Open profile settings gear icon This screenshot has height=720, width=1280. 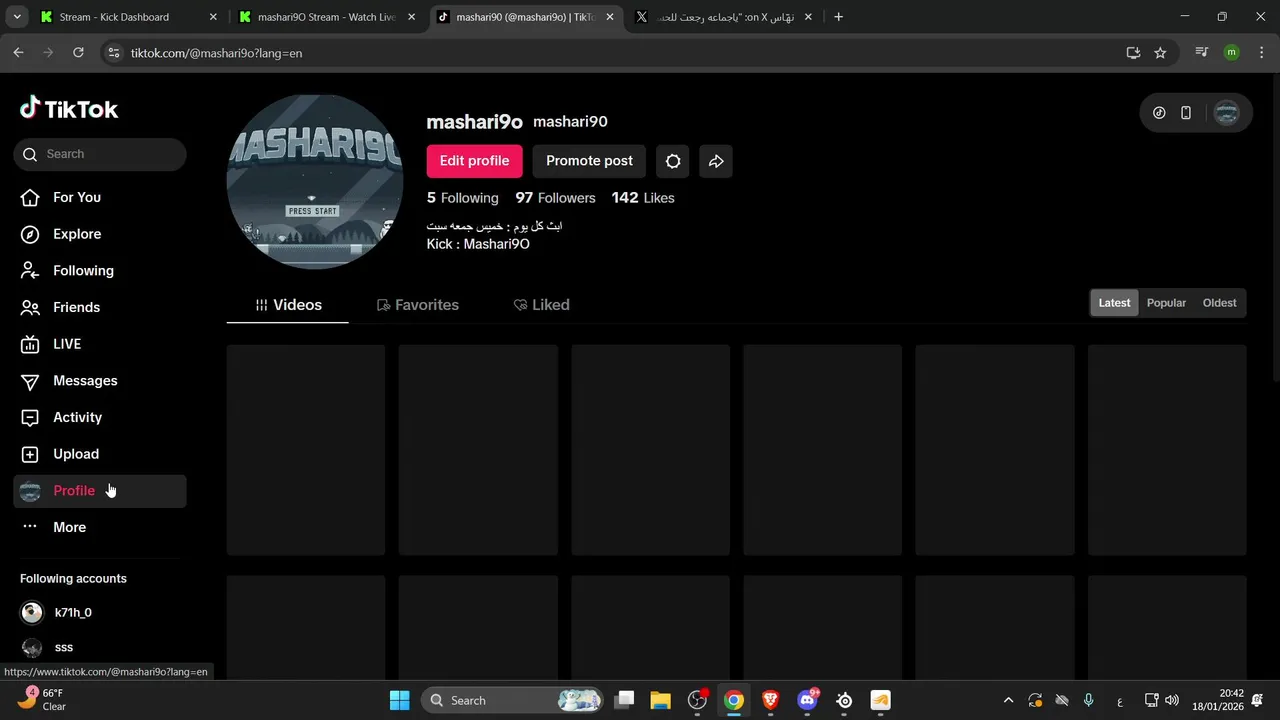pos(673,161)
